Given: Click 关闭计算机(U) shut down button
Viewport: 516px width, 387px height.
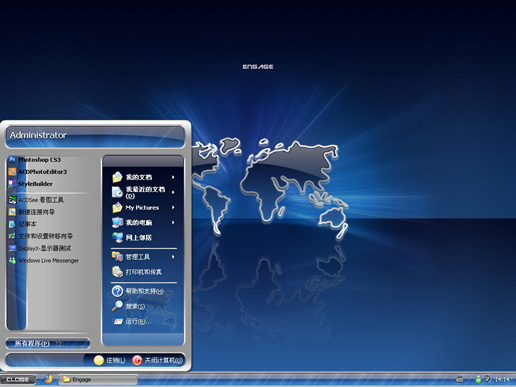Looking at the screenshot, I should (157, 360).
